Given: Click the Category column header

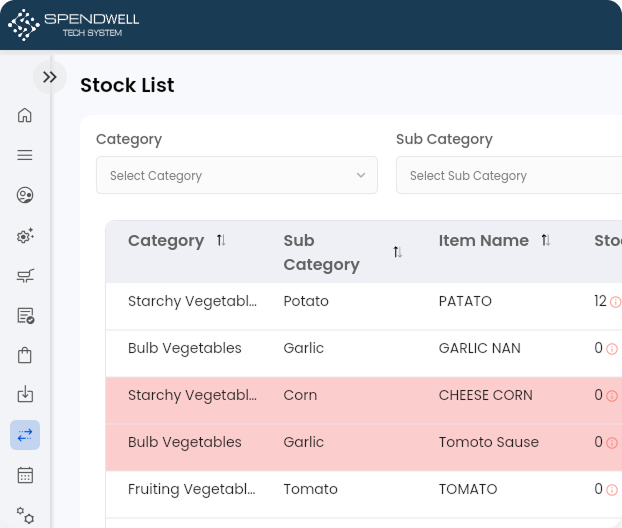Looking at the screenshot, I should pos(166,240).
